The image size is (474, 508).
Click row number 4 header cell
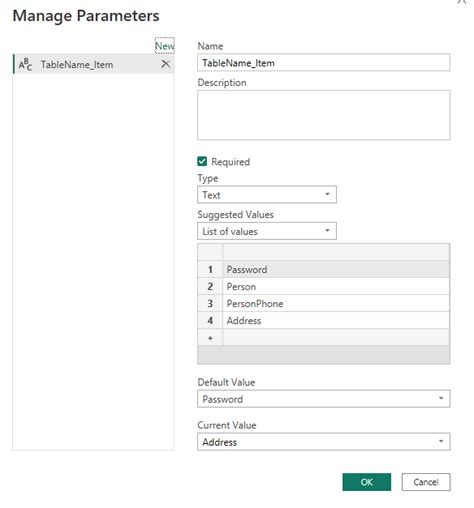coord(210,320)
